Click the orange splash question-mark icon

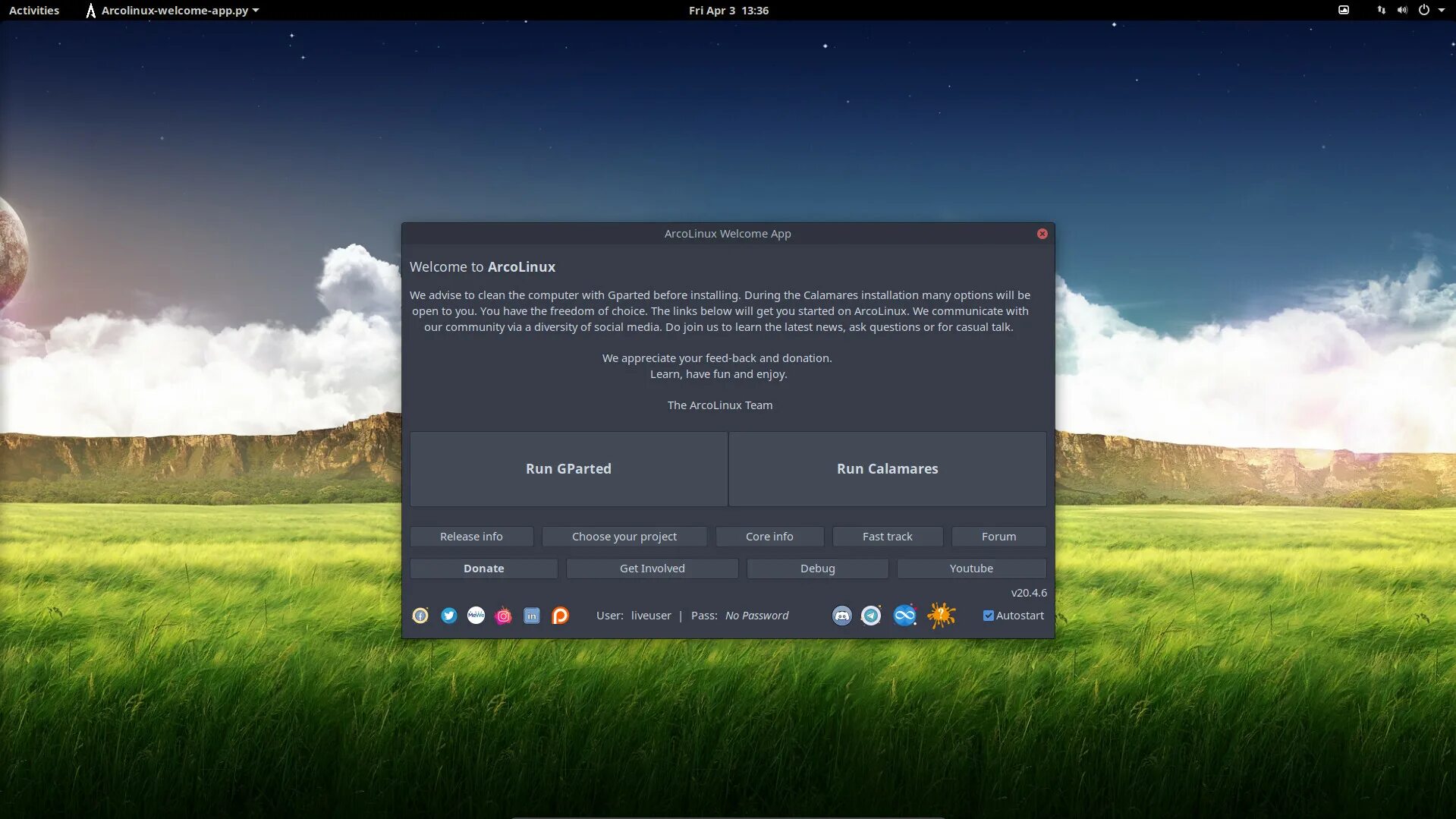(x=941, y=616)
